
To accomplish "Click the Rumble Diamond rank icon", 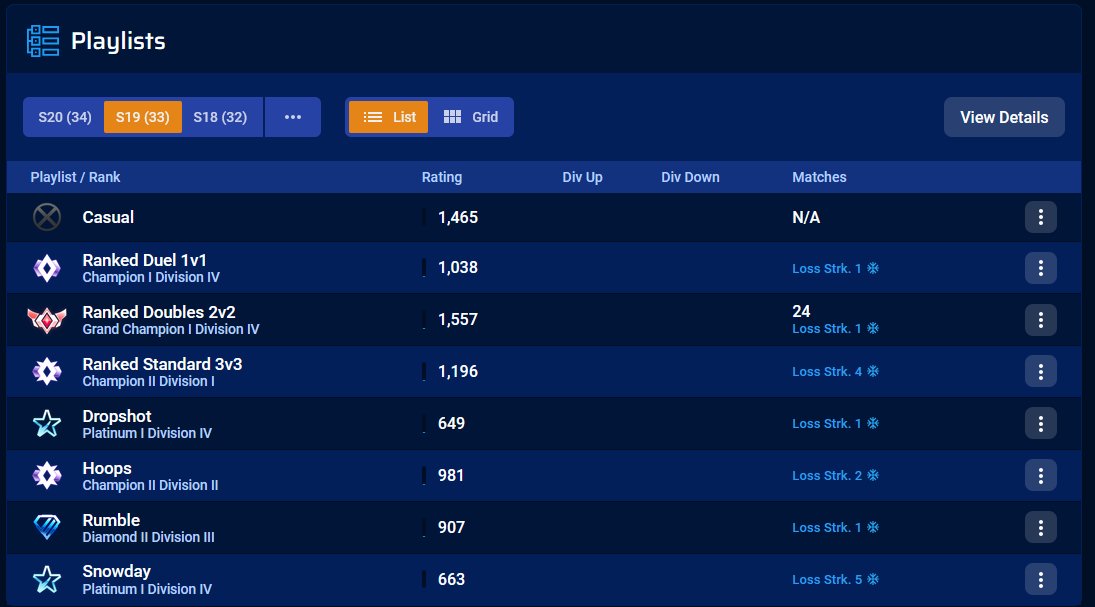I will [x=47, y=527].
